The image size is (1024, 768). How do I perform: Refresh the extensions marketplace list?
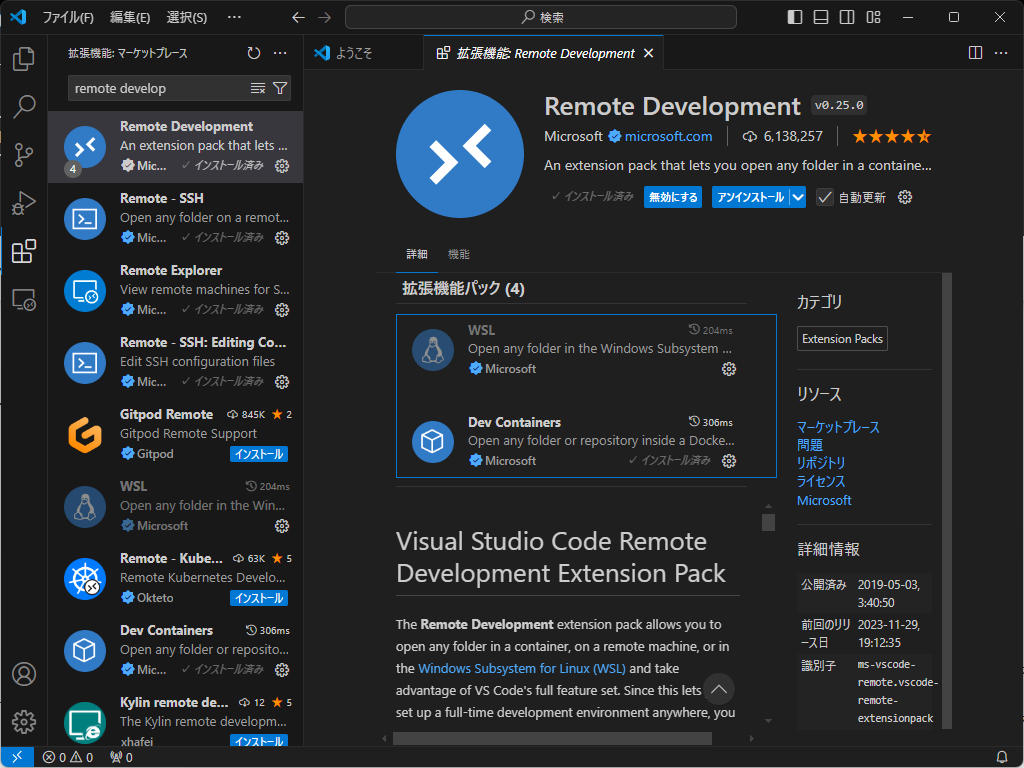pyautogui.click(x=254, y=53)
